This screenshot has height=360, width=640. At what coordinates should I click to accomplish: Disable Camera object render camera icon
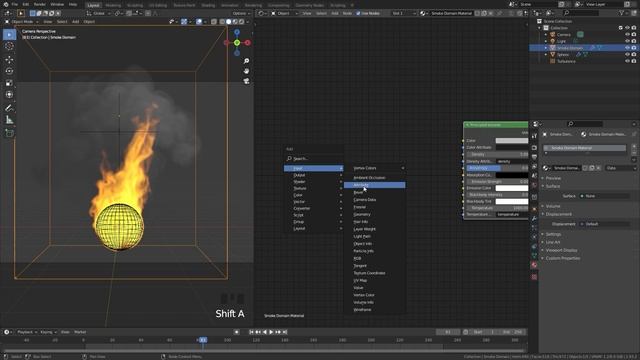[x=634, y=35]
